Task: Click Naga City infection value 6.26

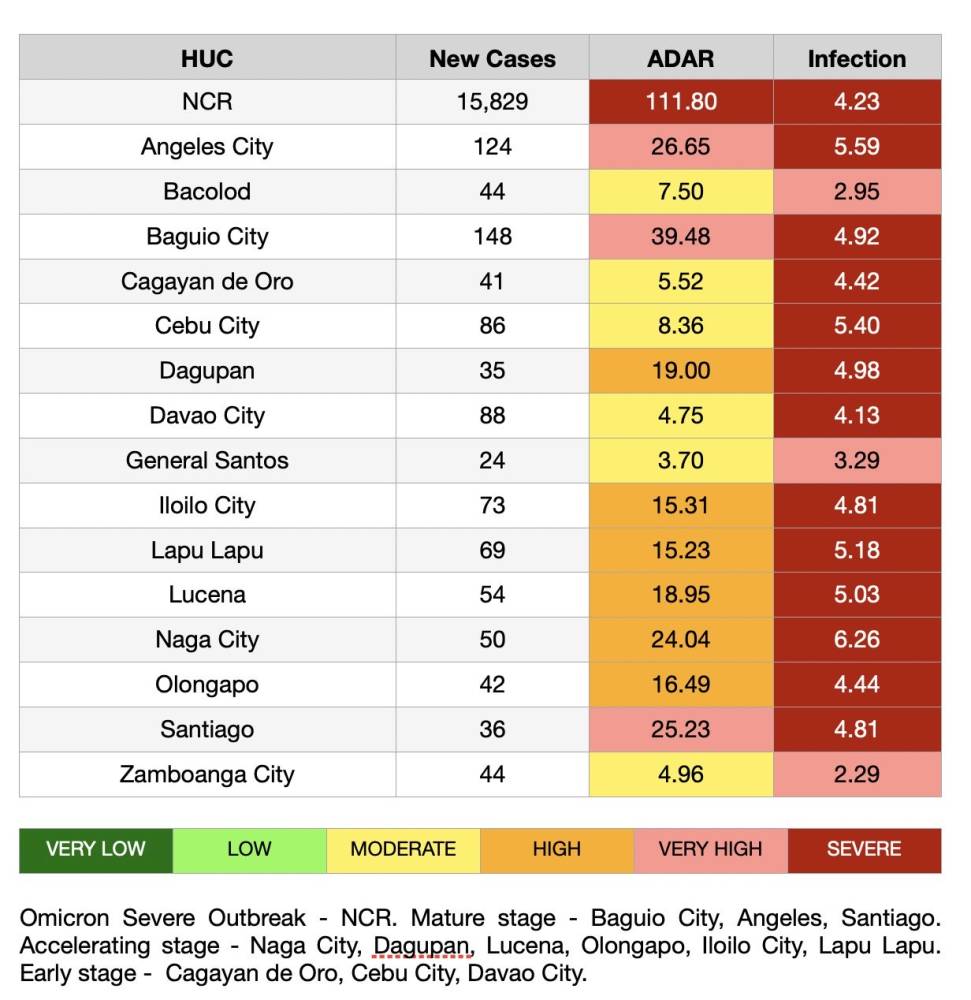Action: tap(857, 640)
